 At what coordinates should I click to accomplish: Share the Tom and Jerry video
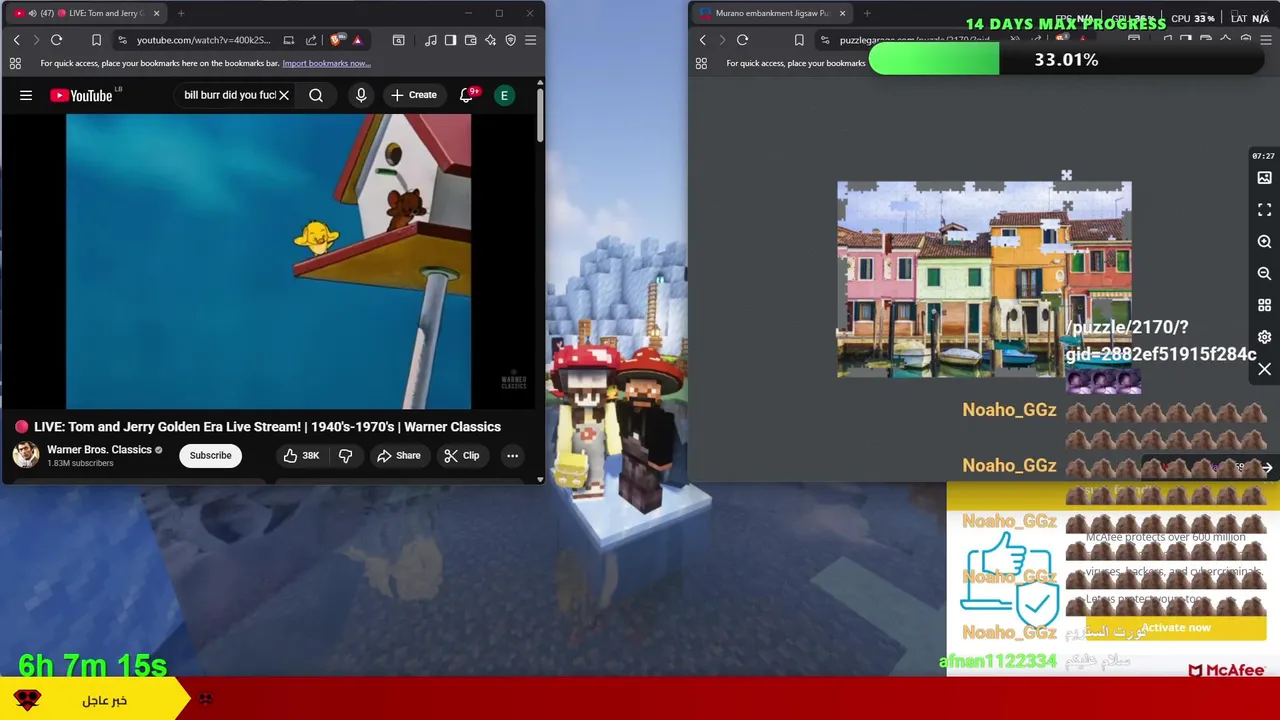click(x=398, y=456)
